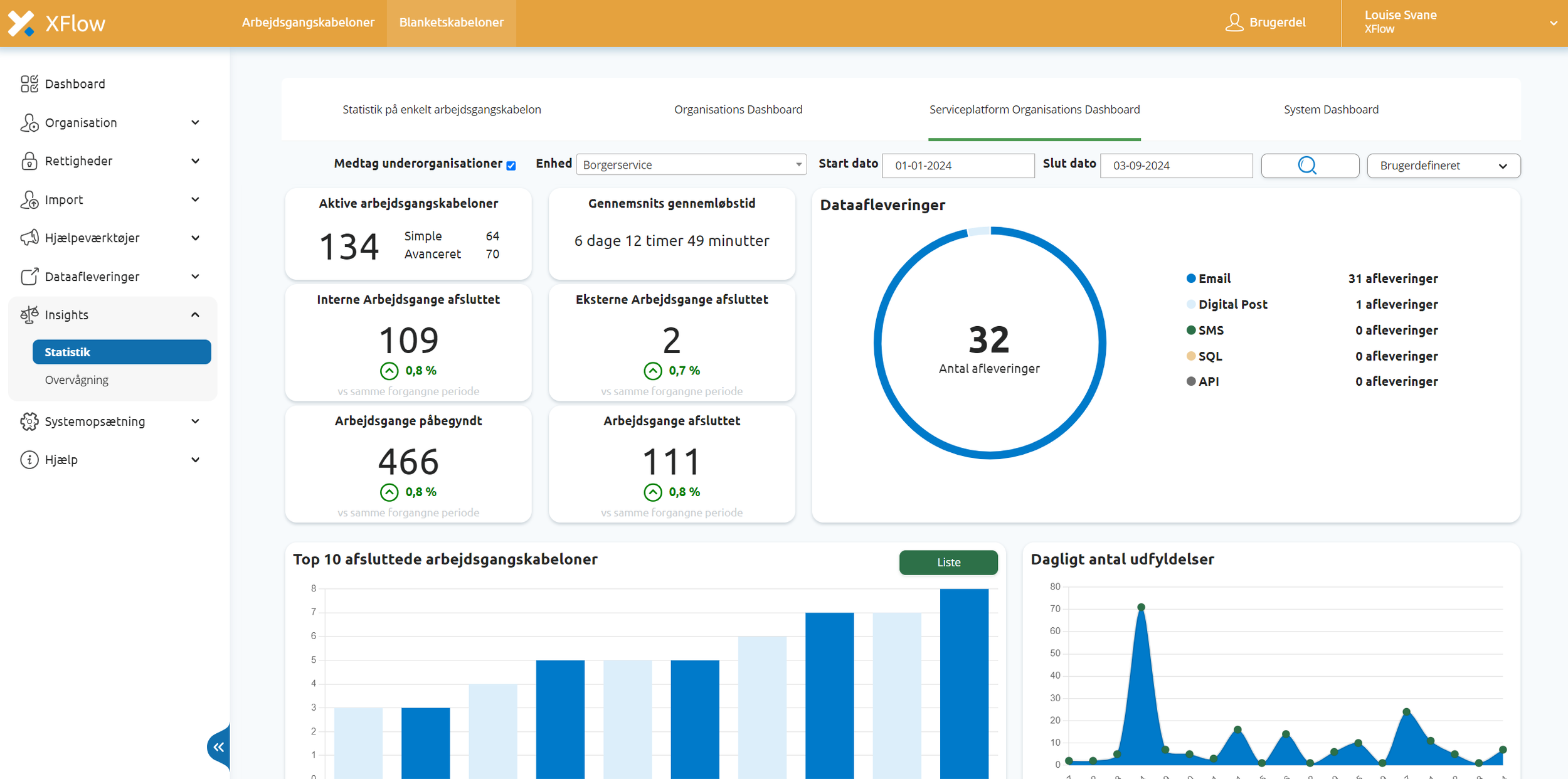Click the Rettigheder padlock icon
This screenshot has height=779, width=1568.
click(x=29, y=161)
